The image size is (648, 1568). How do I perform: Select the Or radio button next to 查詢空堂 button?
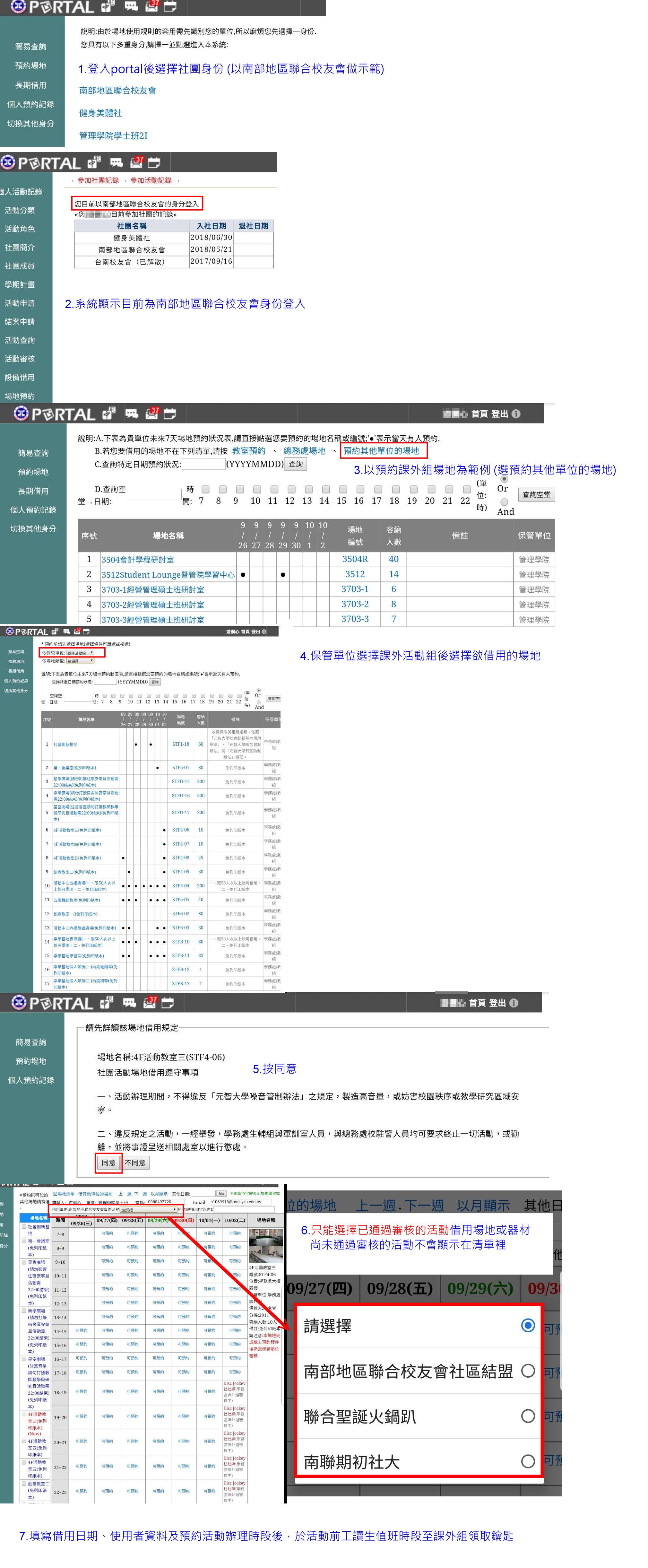pos(504,479)
